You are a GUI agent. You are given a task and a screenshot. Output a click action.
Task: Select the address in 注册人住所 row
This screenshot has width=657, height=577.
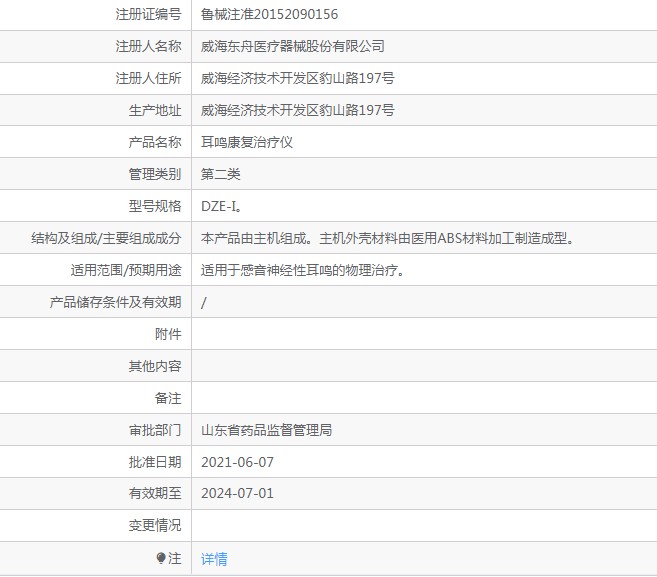coord(298,78)
